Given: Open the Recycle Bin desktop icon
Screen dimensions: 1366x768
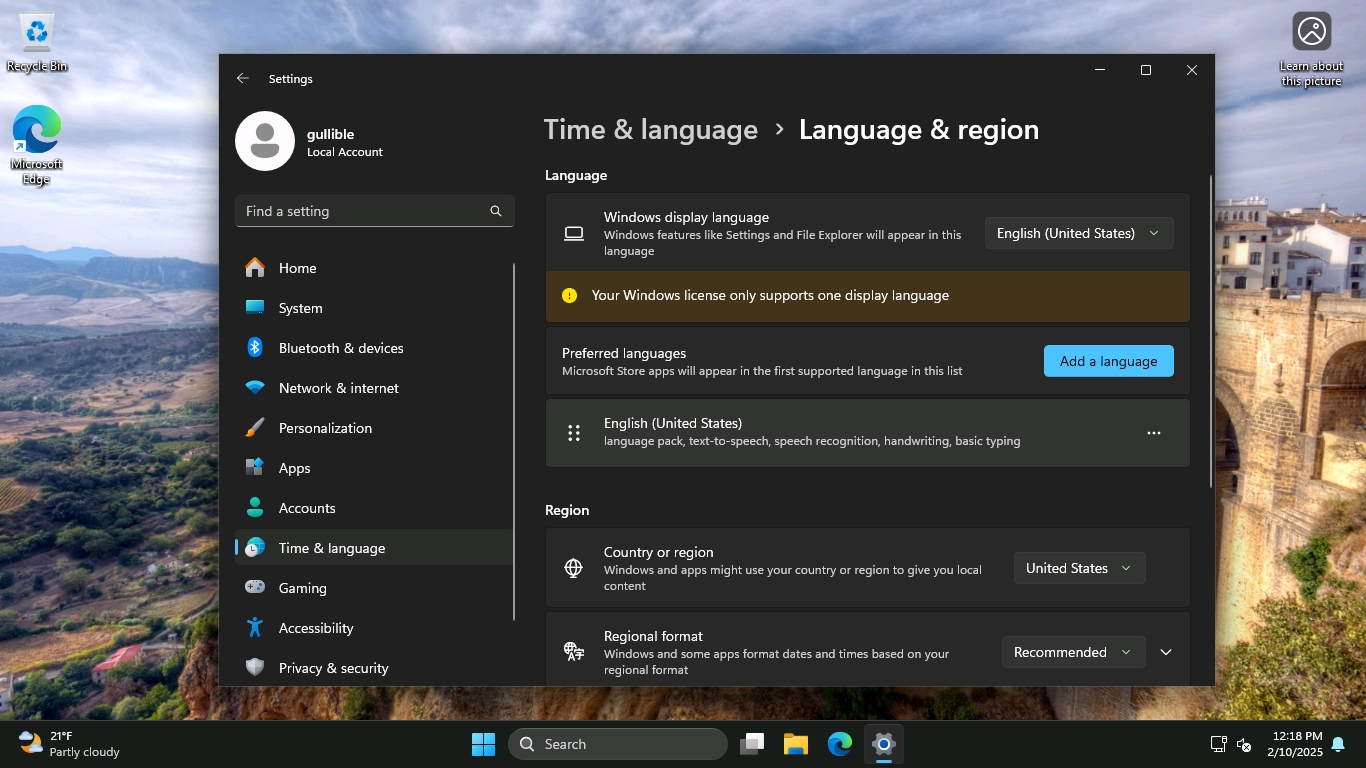Looking at the screenshot, I should [x=37, y=40].
